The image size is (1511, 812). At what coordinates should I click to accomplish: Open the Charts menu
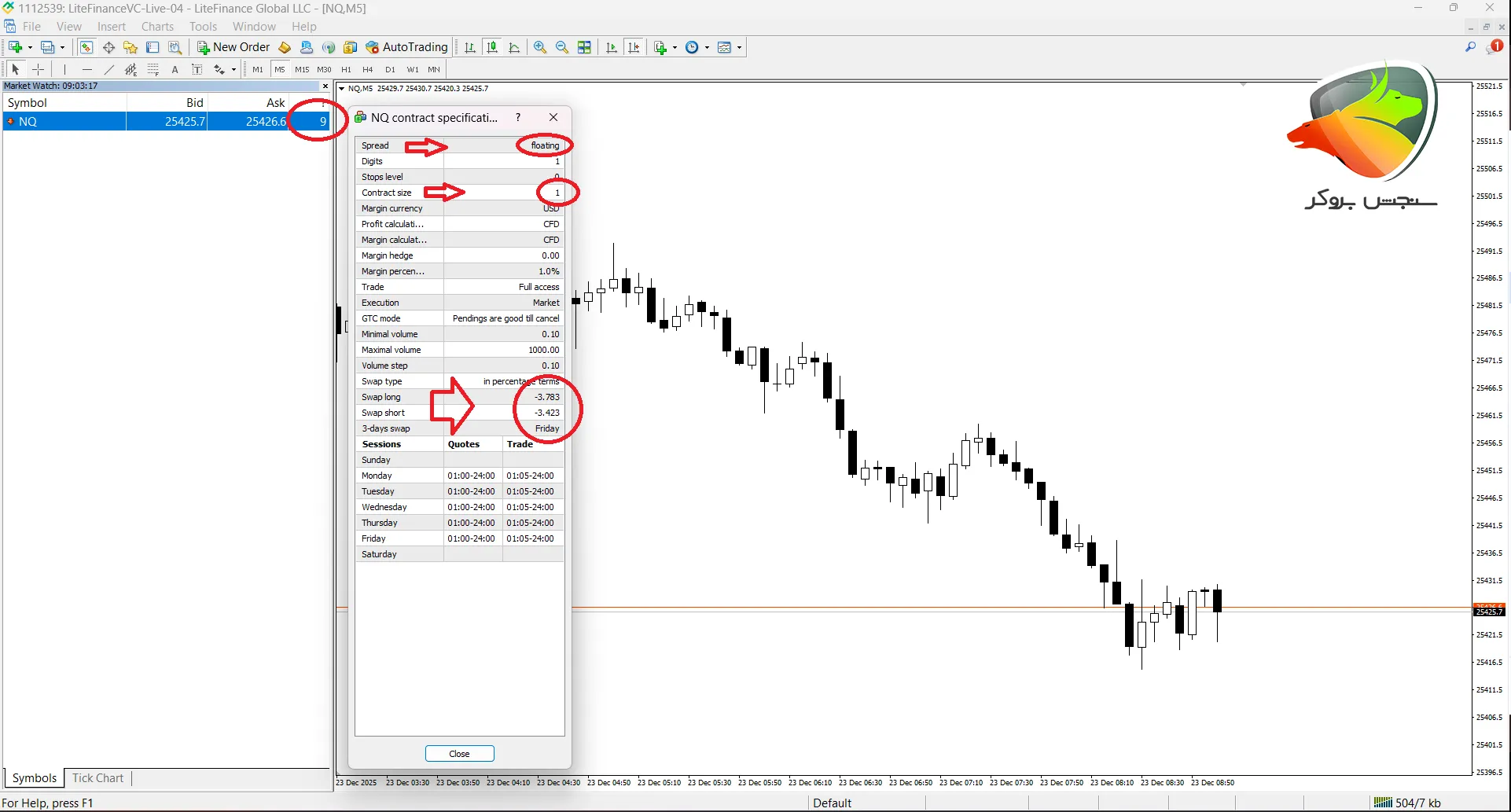(157, 27)
